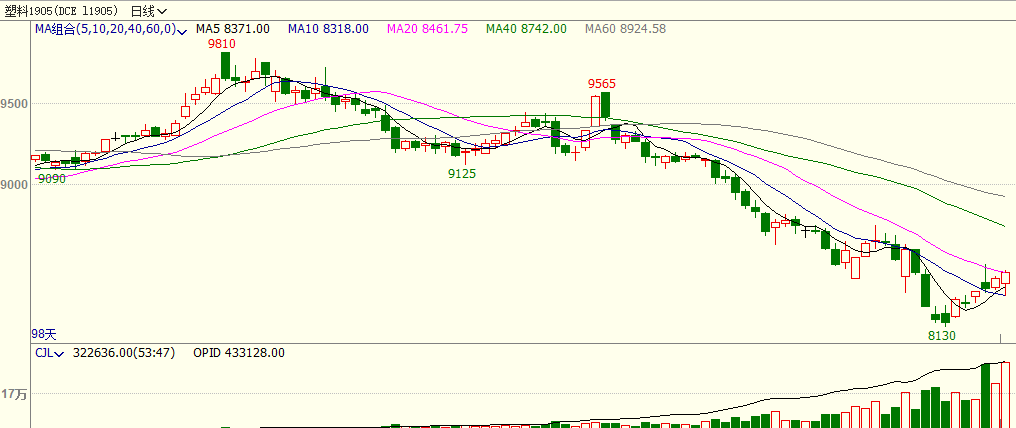Select the MA5 8371.00 label
The height and width of the screenshot is (428, 1016).
click(x=233, y=29)
